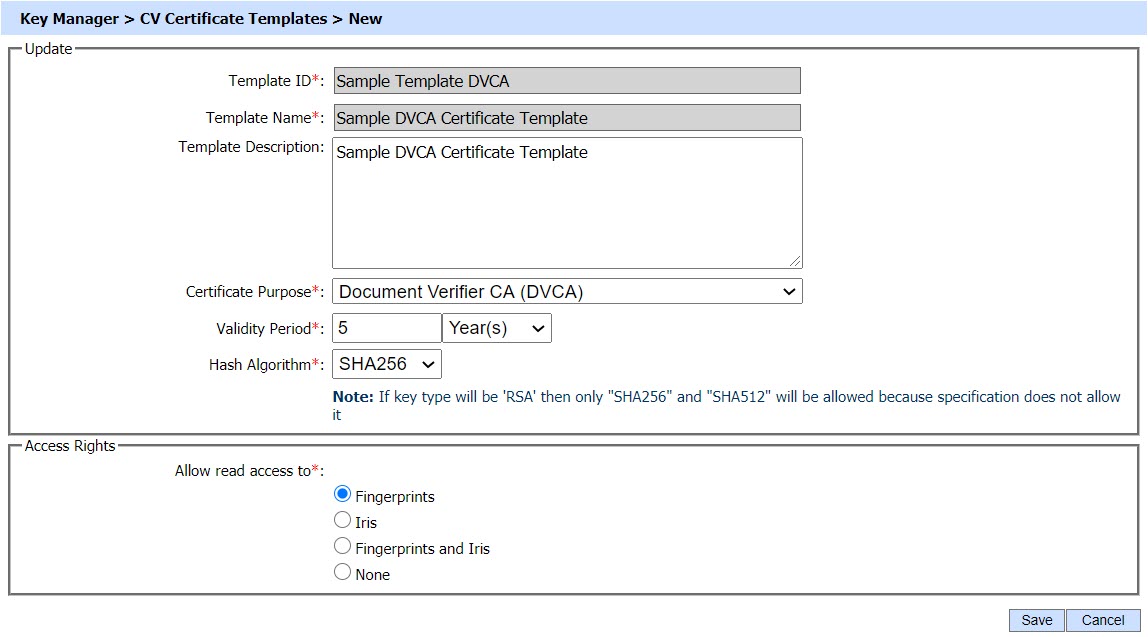Select the Fingerprints radio button
This screenshot has height=637, width=1148.
point(342,495)
